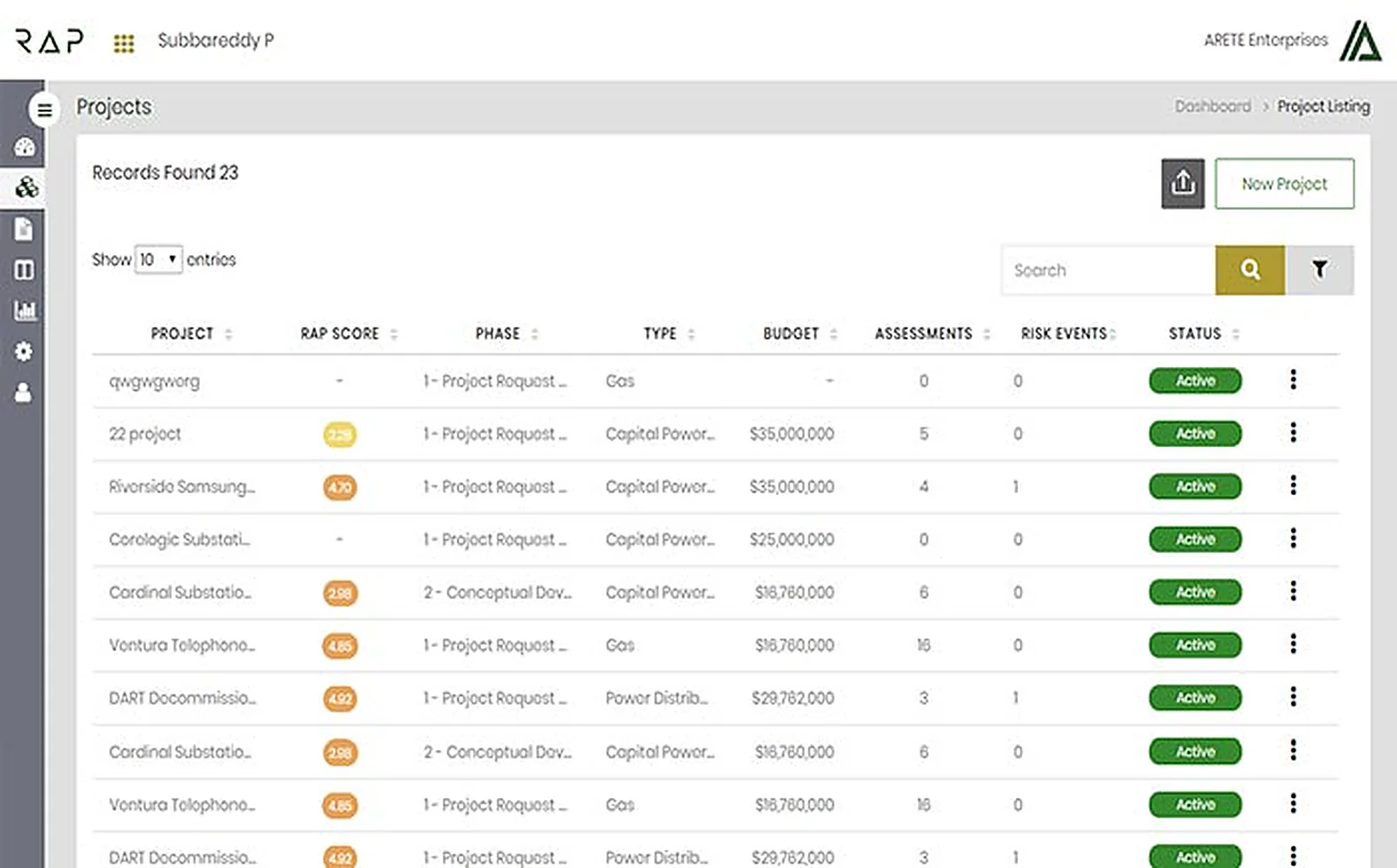Click Active status badge for qwgwgworg

pyautogui.click(x=1194, y=381)
